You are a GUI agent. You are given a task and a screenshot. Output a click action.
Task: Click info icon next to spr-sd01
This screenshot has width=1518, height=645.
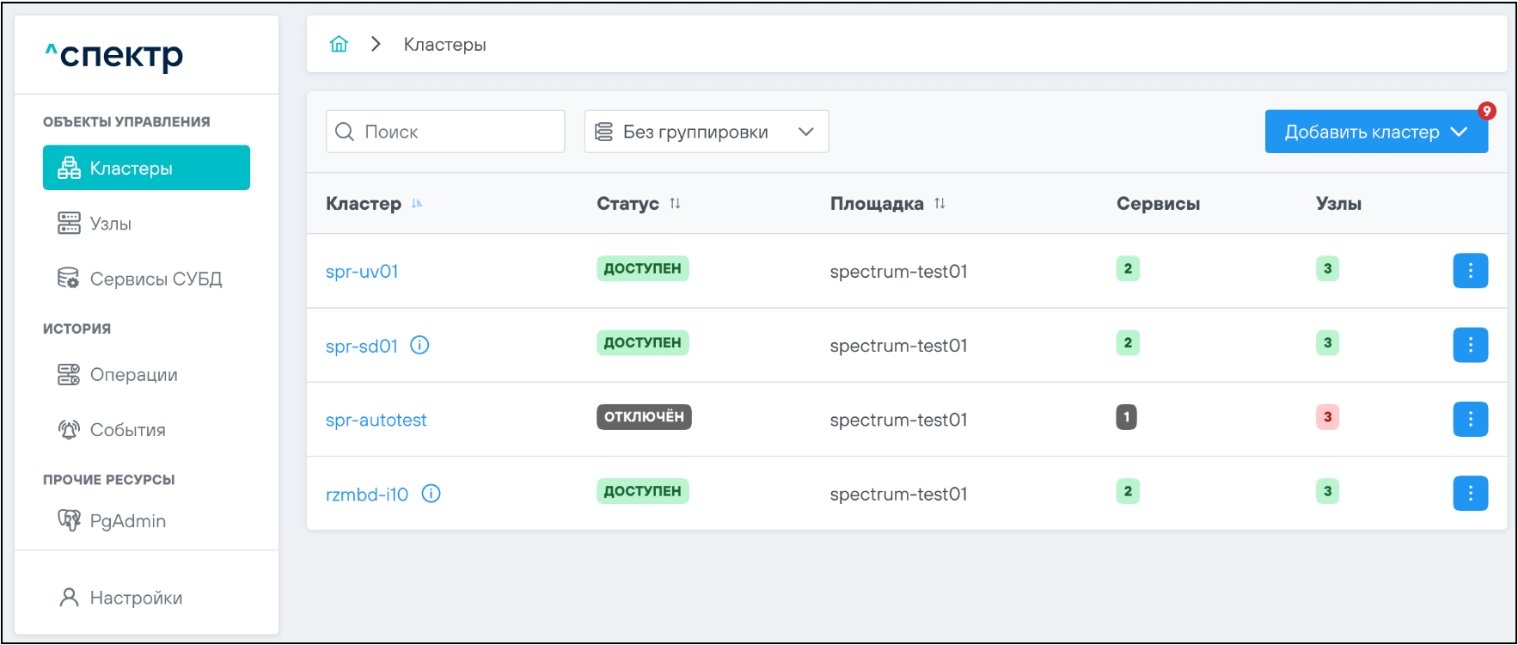420,345
